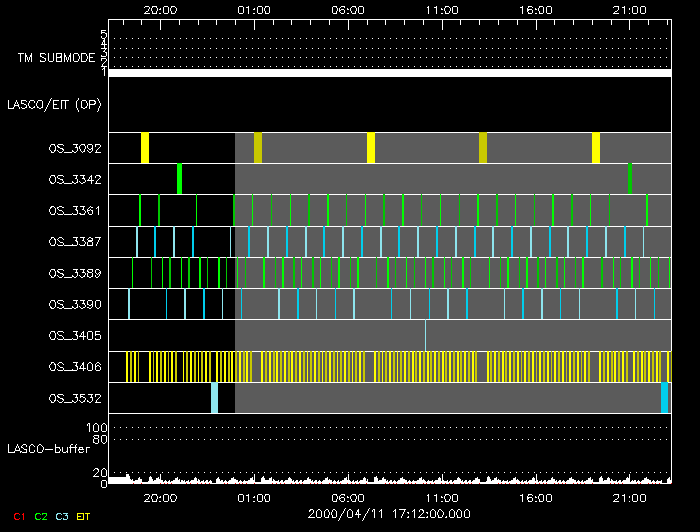
Task: Click the pale cyan block in OS_3532 row
Action: tap(214, 398)
